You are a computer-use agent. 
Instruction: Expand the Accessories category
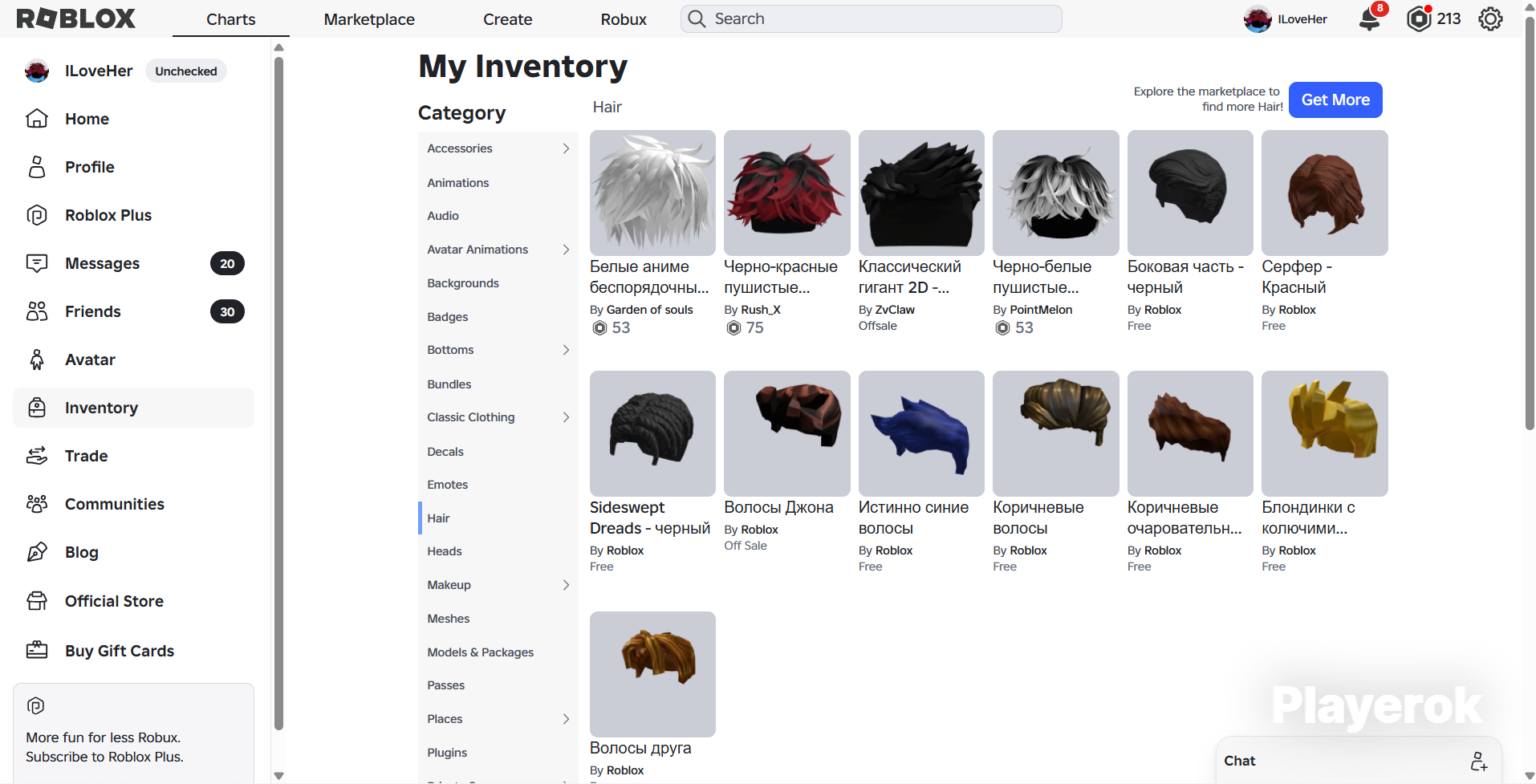tap(566, 148)
